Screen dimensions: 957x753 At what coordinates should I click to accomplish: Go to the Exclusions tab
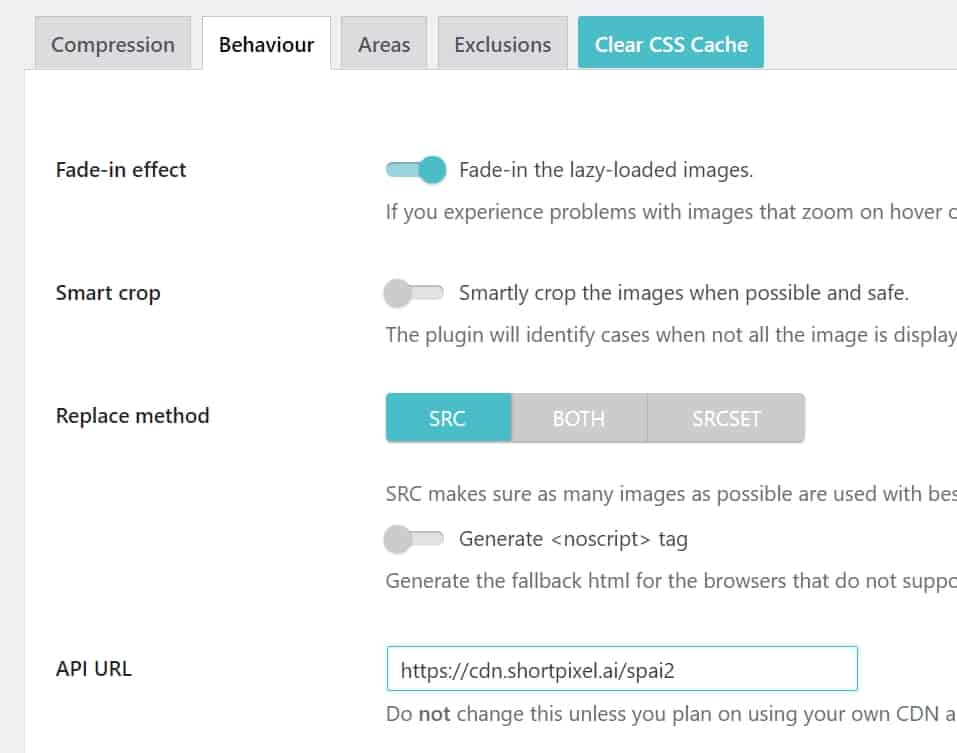pyautogui.click(x=502, y=44)
